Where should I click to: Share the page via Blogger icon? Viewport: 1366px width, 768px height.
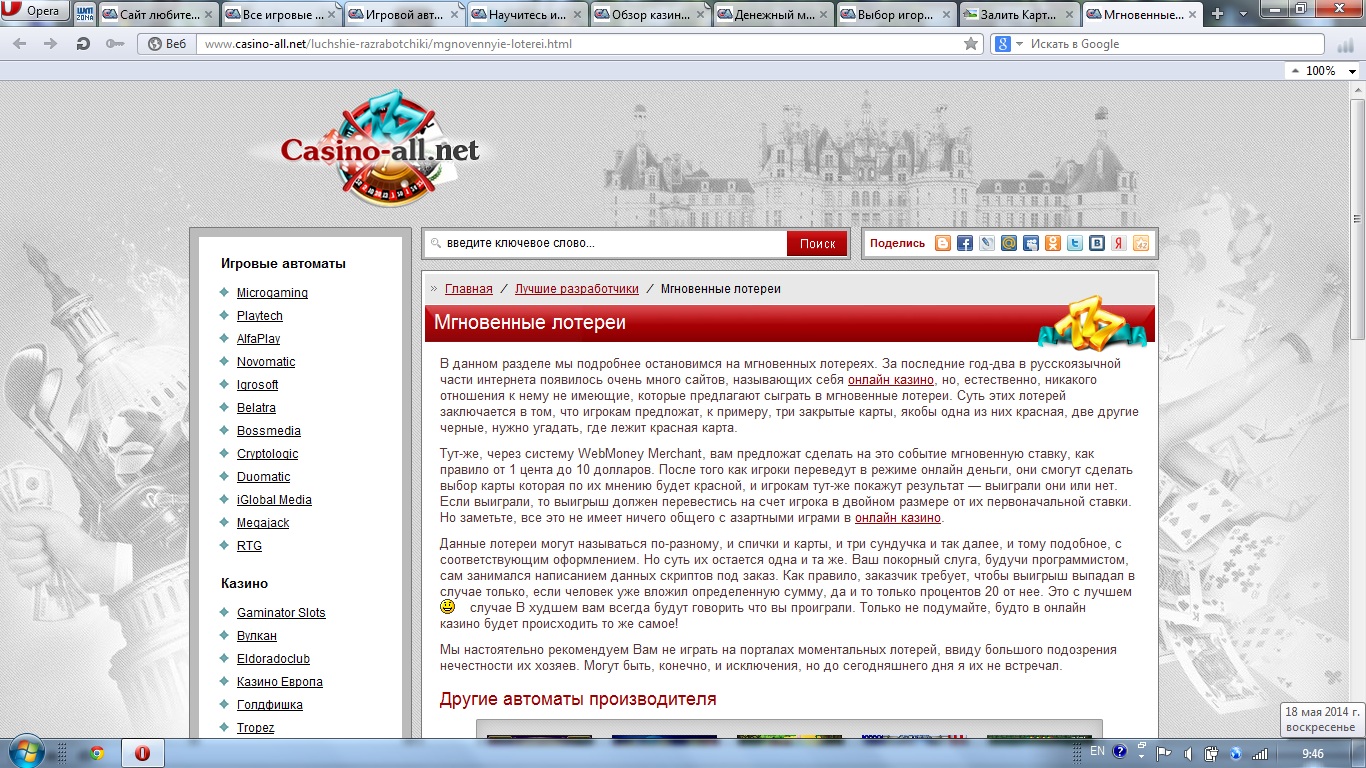coord(943,243)
